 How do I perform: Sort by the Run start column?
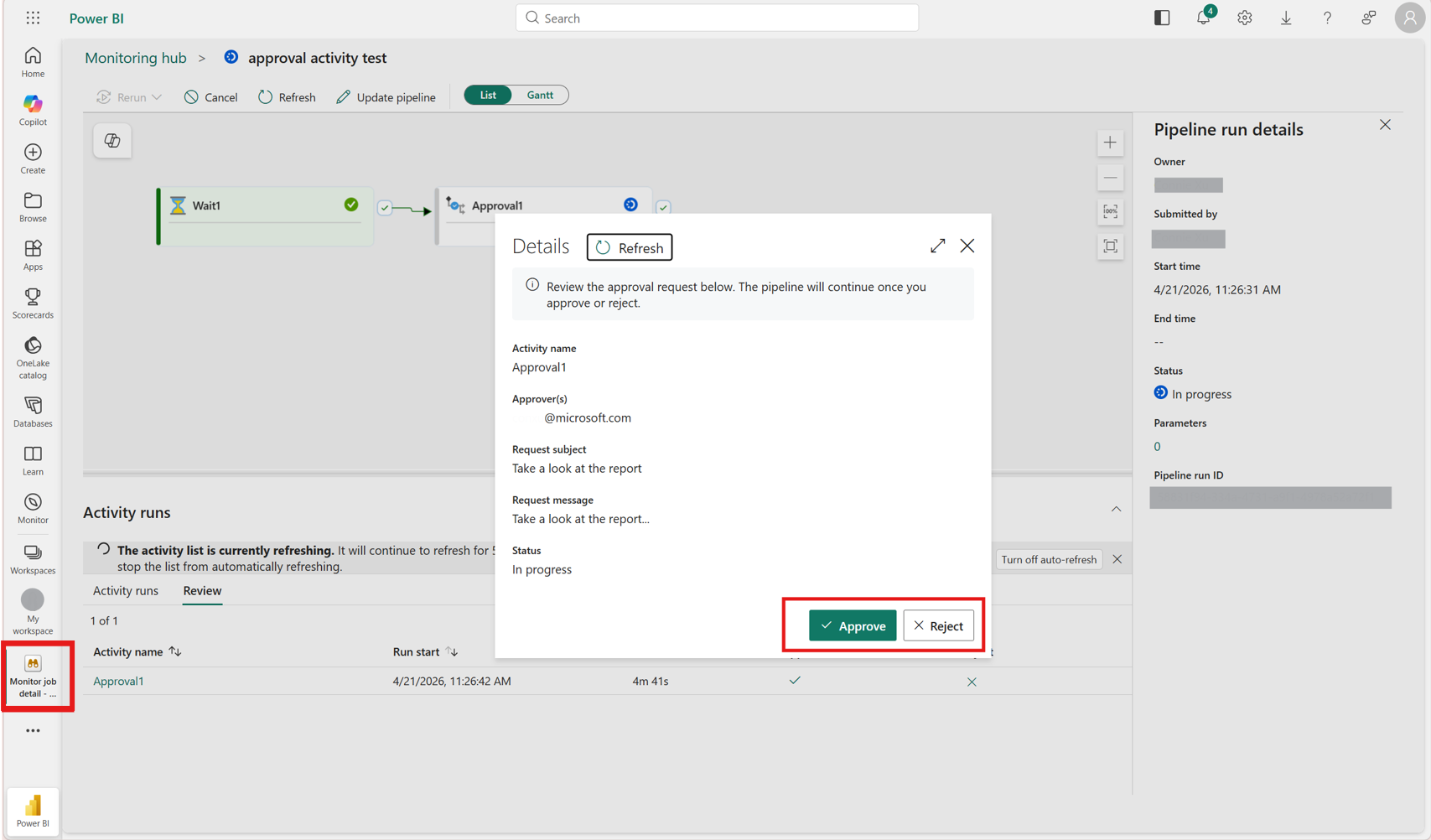tap(425, 651)
